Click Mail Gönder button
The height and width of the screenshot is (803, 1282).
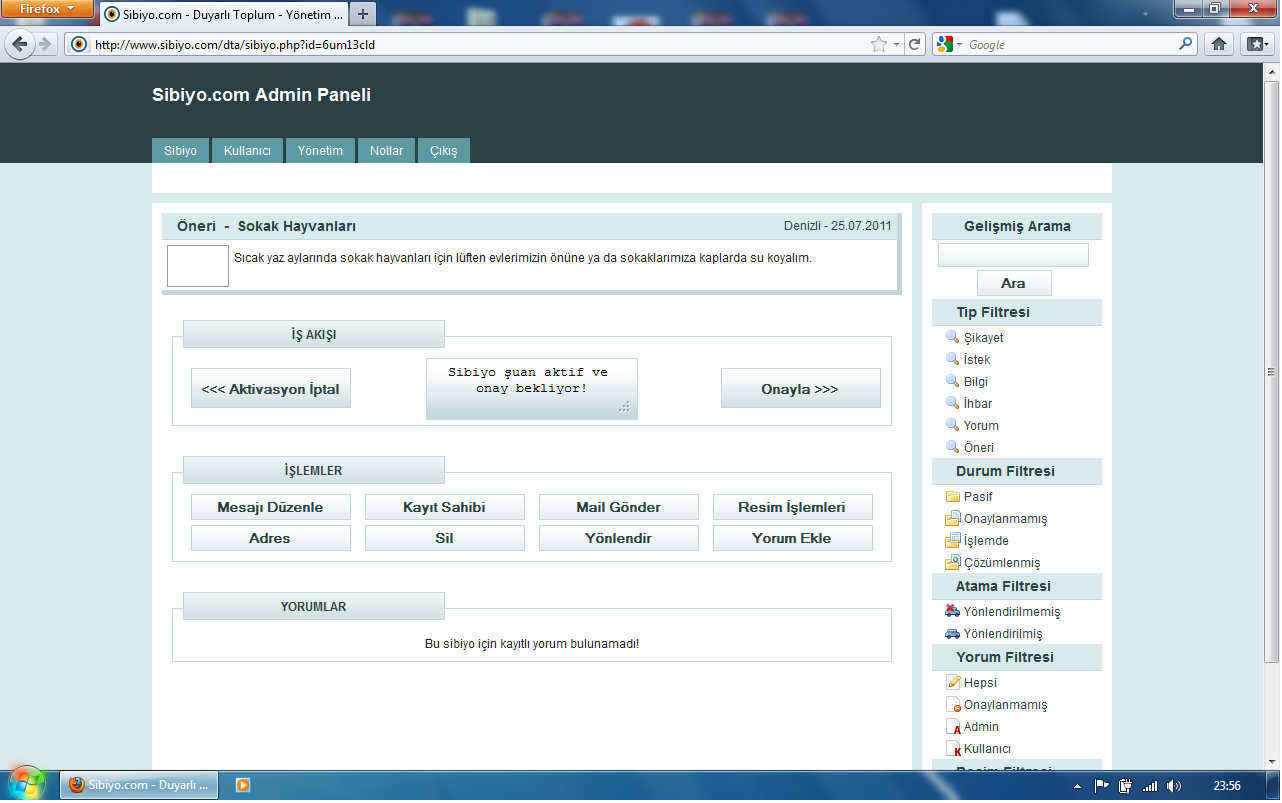[x=619, y=507]
